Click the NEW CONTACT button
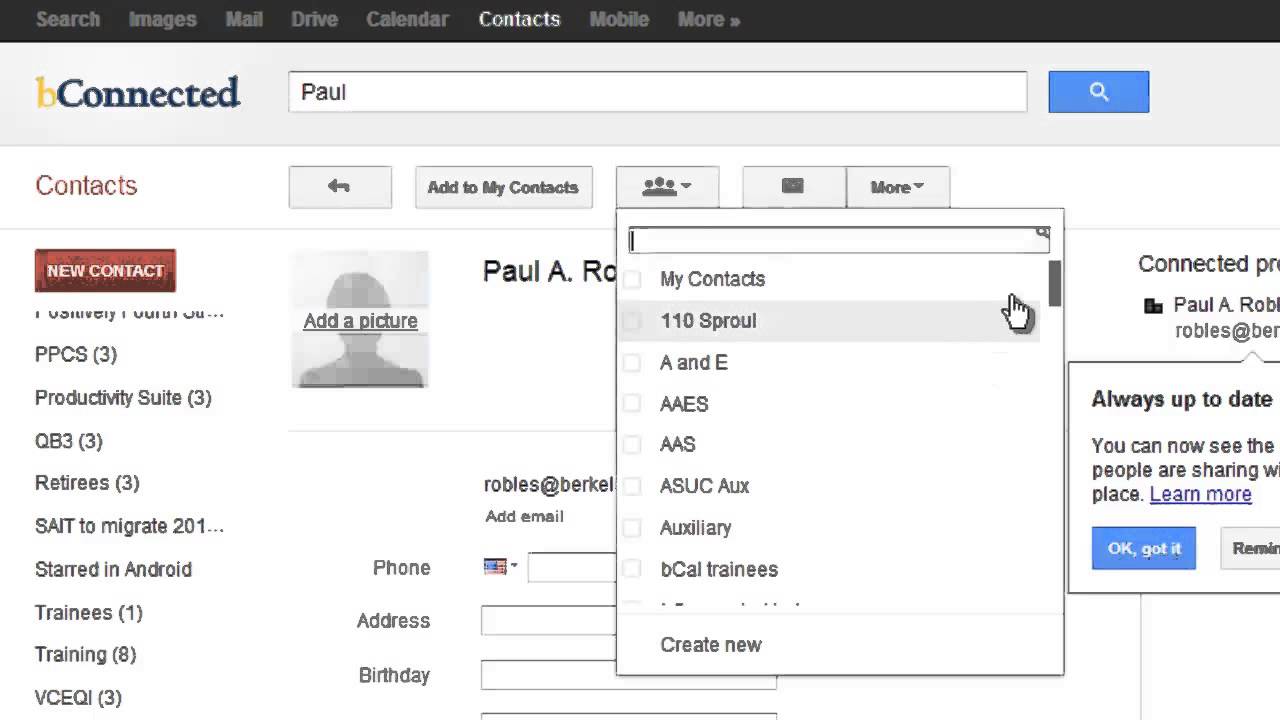 pyautogui.click(x=105, y=271)
